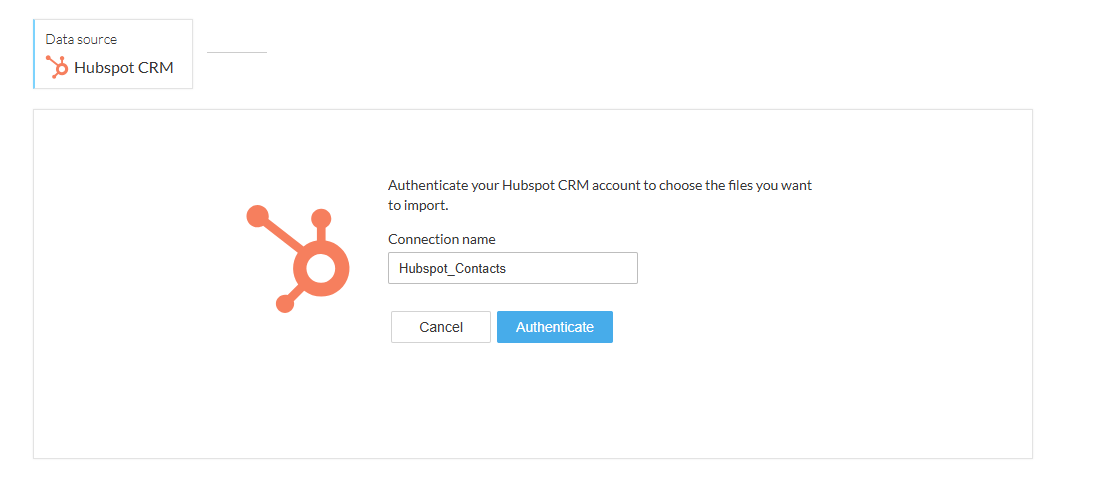
Task: Click the Authenticate your Hubspot CRM account instruction text
Action: 600,187
